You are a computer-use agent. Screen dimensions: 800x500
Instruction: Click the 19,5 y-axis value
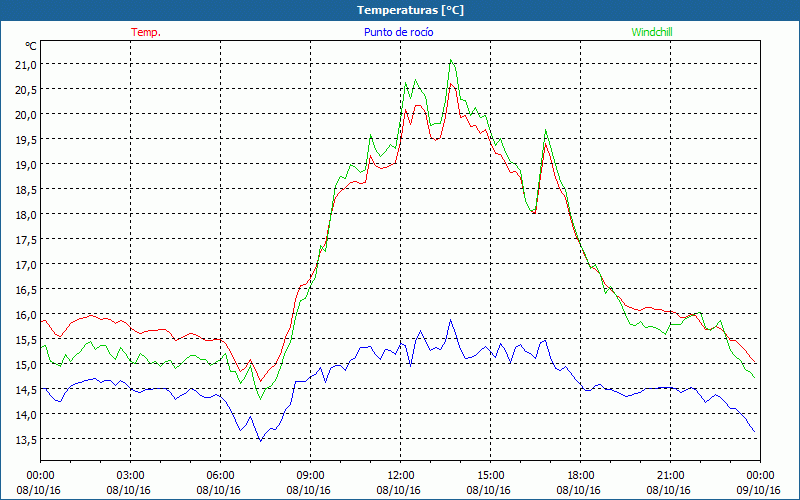click(26, 139)
